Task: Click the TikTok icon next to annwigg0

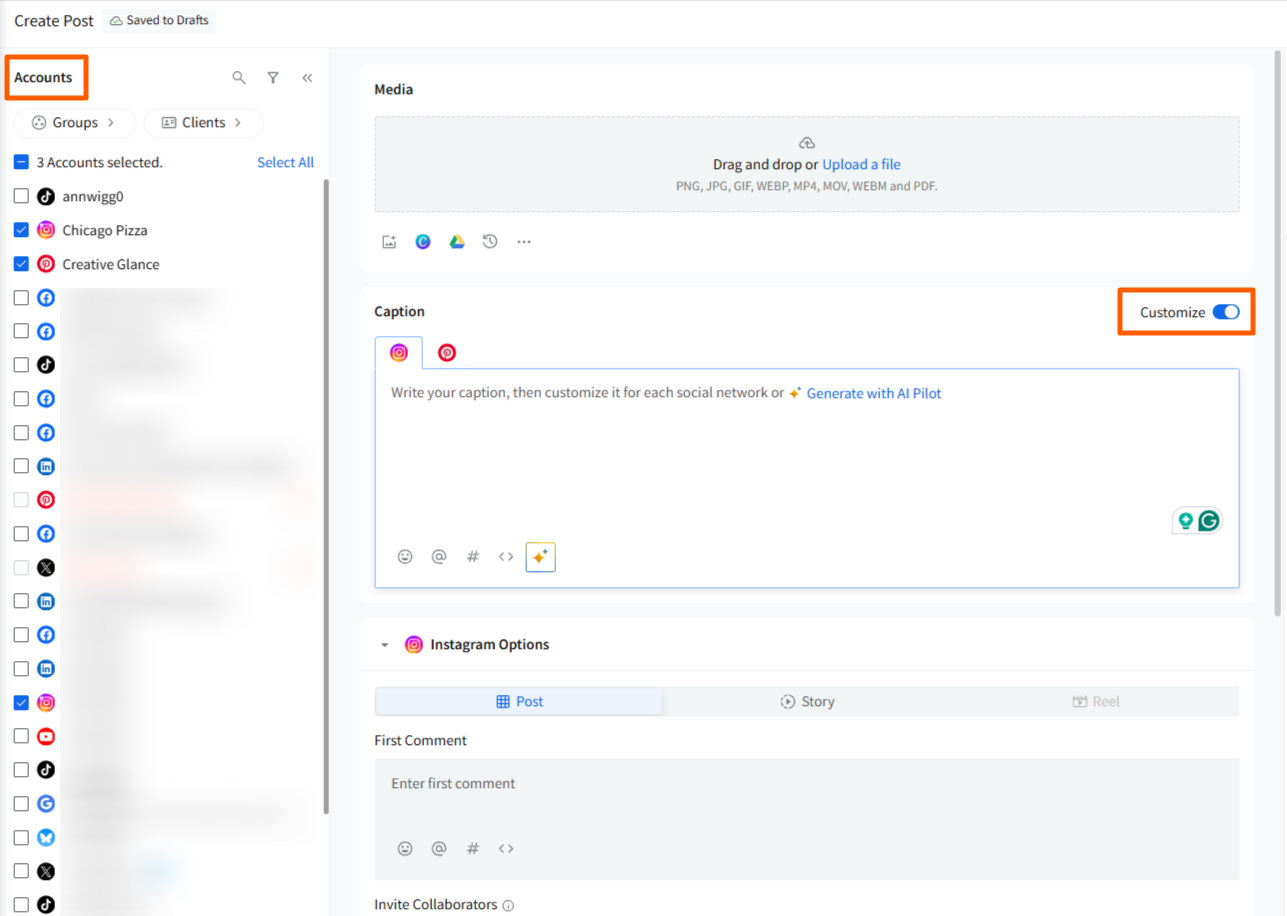Action: pos(46,197)
